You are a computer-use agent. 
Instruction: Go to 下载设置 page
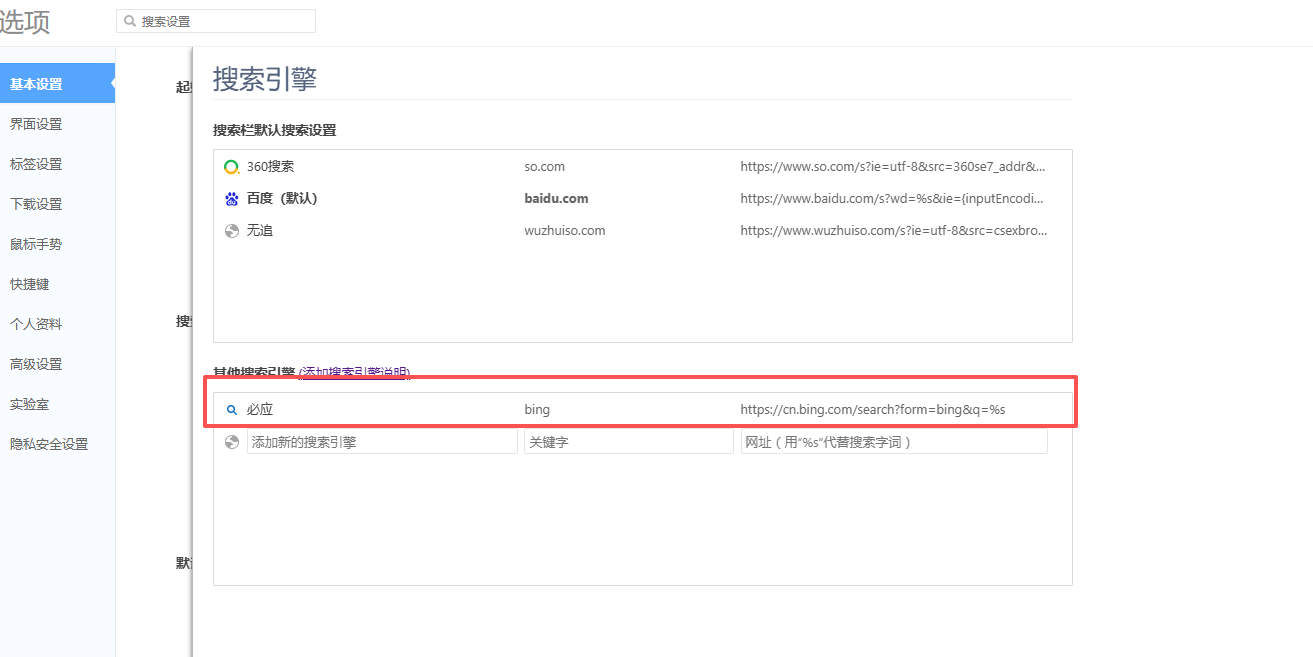(x=36, y=204)
